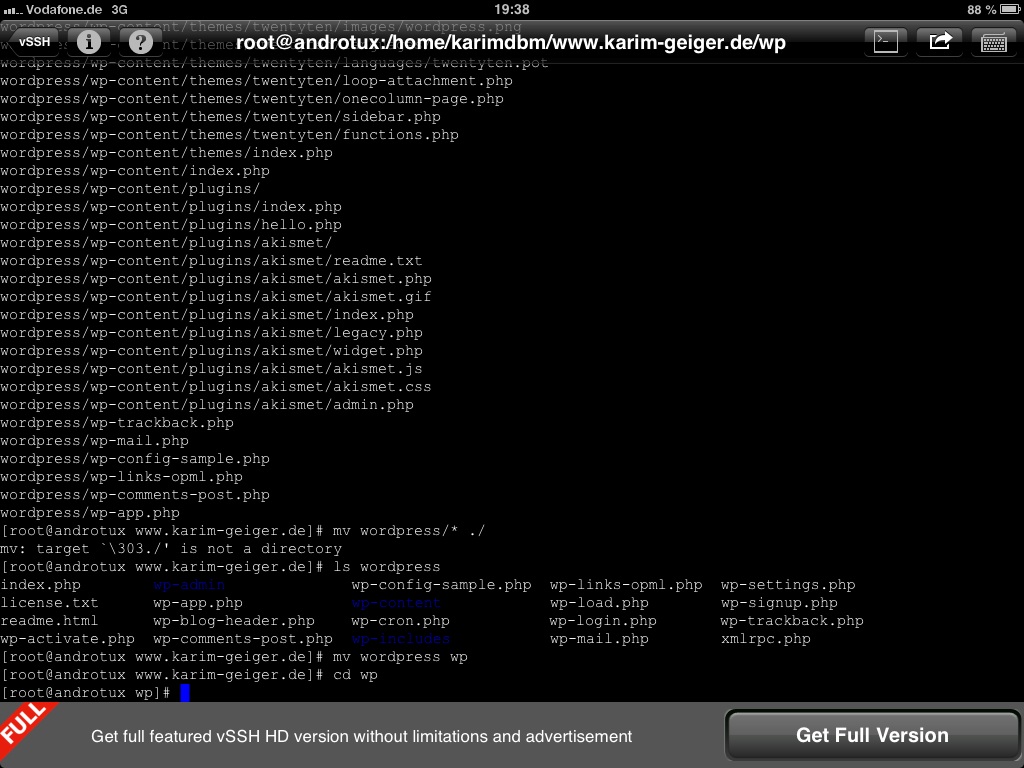Image resolution: width=1024 pixels, height=768 pixels.
Task: Tap the signal strength bars icon
Action: tap(13, 10)
